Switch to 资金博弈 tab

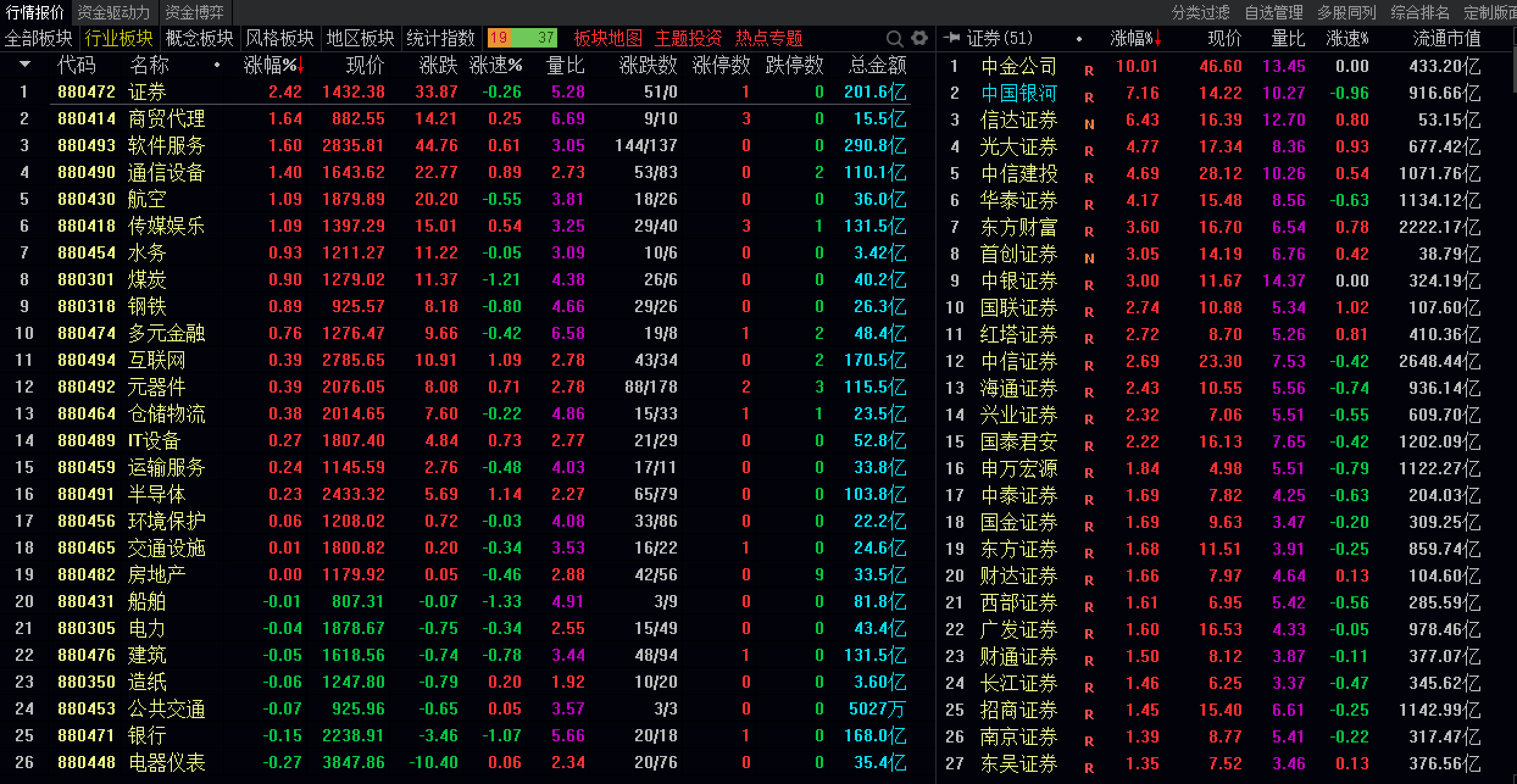[x=195, y=12]
